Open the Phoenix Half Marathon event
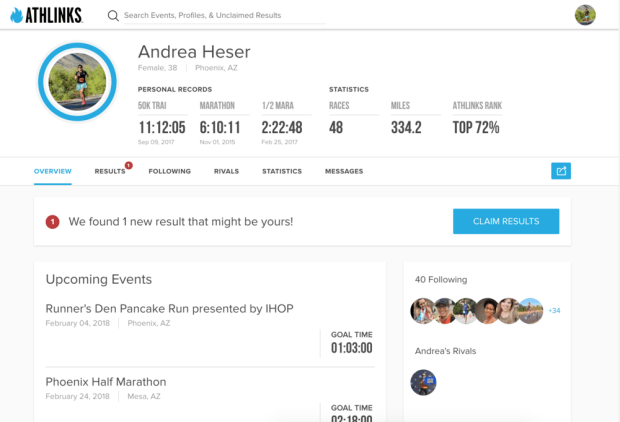620x422 pixels. [106, 381]
